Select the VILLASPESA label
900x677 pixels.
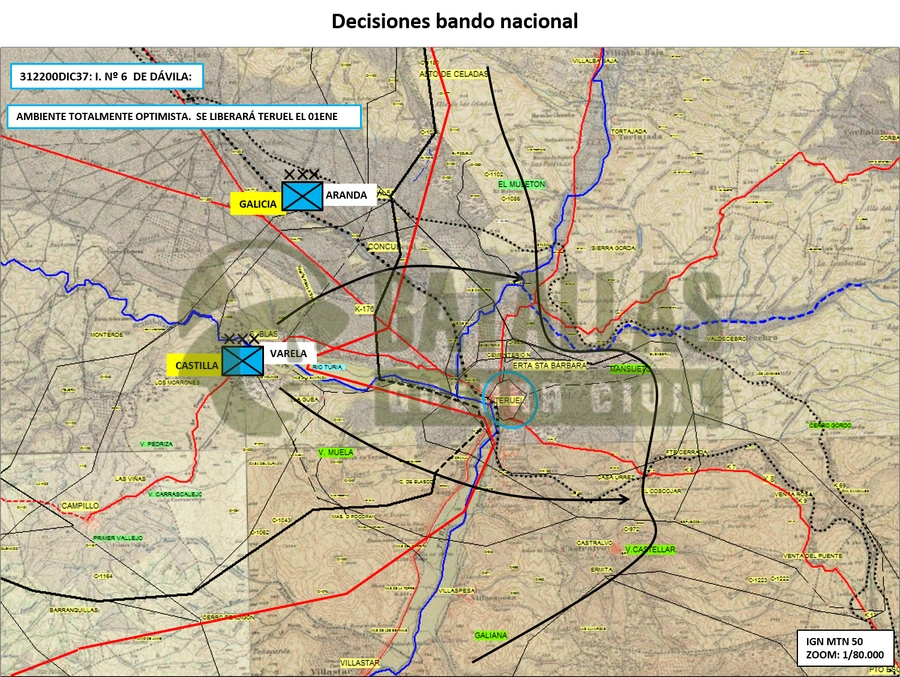coord(456,590)
